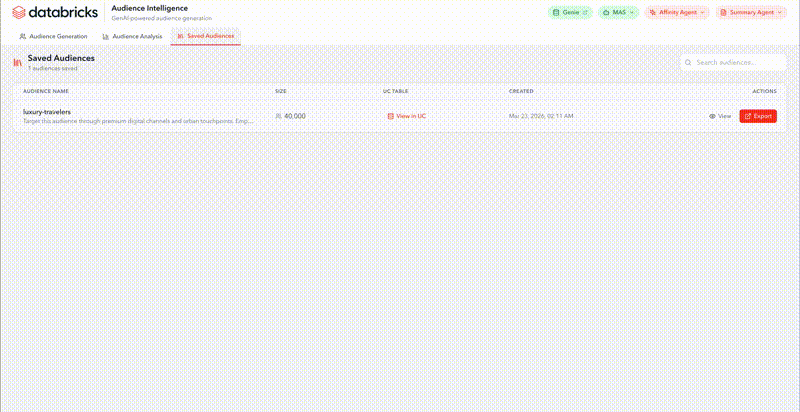
Task: View the luxury-travelers audience
Action: (720, 116)
